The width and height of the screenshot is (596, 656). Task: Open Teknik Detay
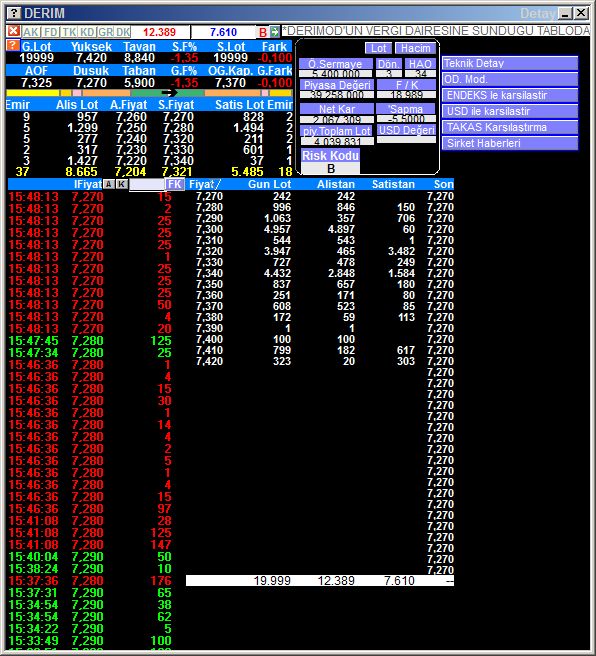click(x=510, y=63)
